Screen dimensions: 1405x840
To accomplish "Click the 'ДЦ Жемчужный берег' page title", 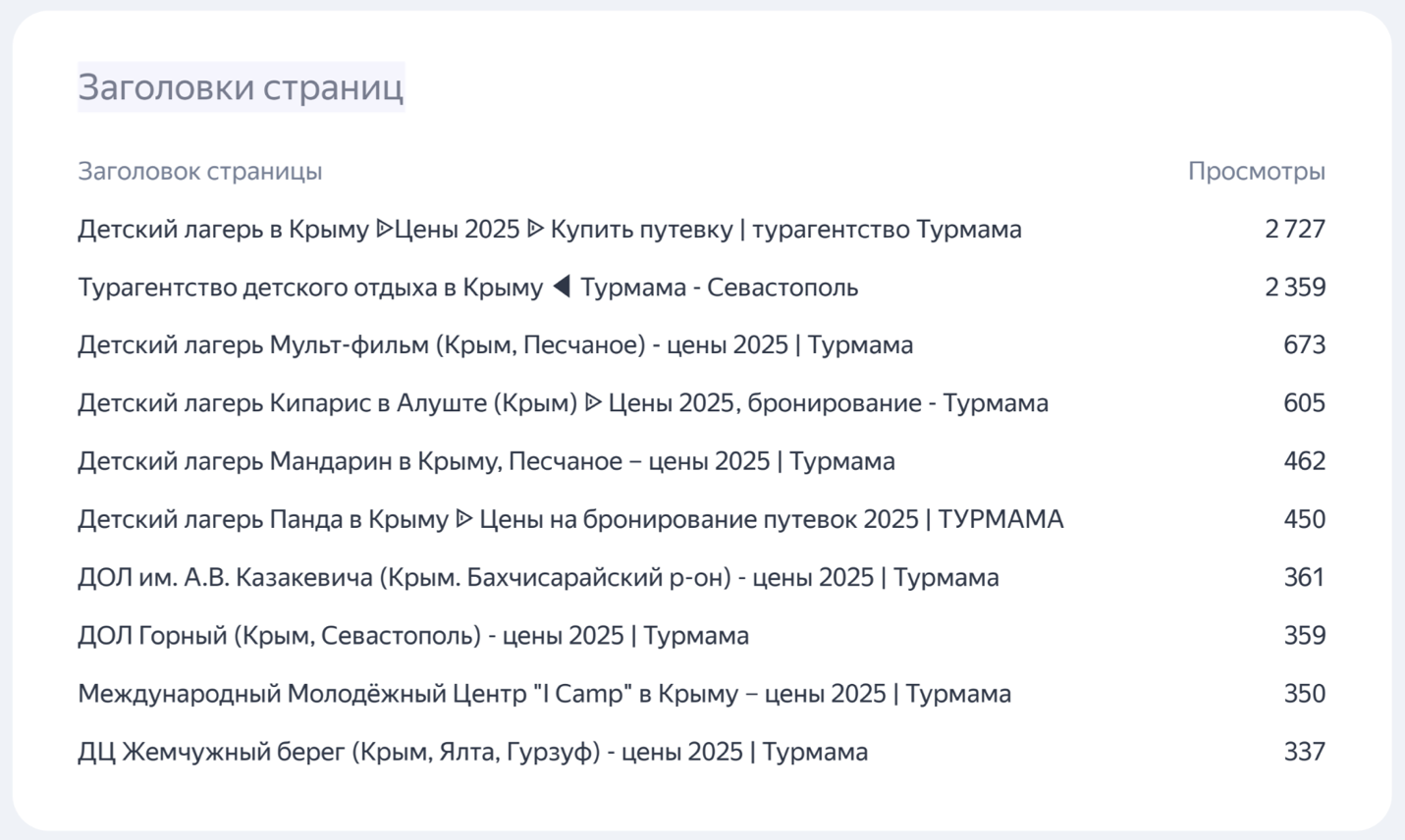I will tap(472, 752).
